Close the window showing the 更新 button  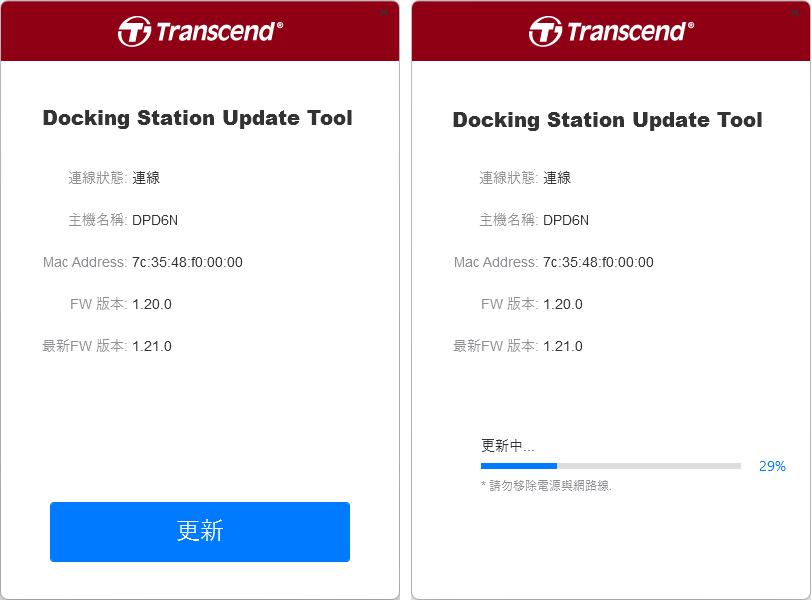tap(384, 12)
